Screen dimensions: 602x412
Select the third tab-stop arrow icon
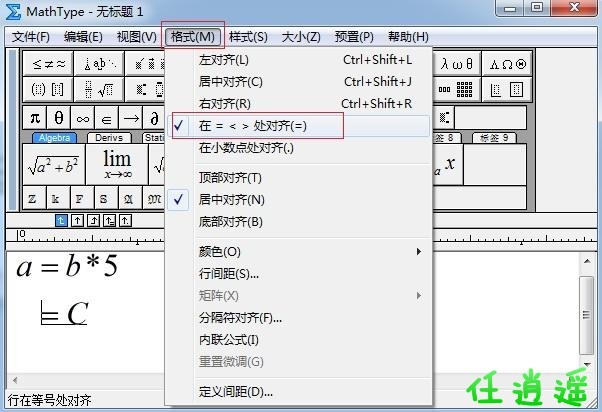coord(94,221)
